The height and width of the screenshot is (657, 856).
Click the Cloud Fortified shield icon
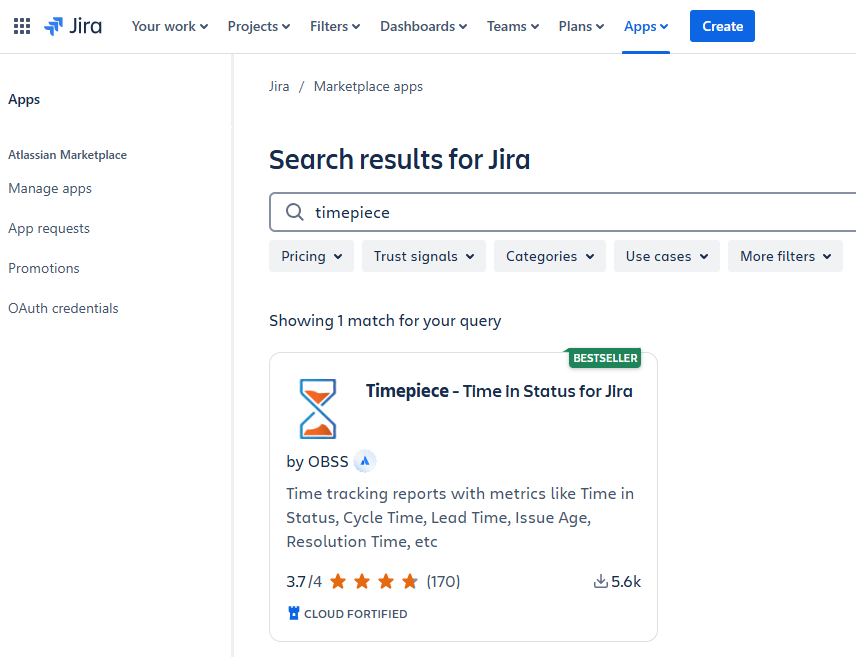(x=294, y=614)
